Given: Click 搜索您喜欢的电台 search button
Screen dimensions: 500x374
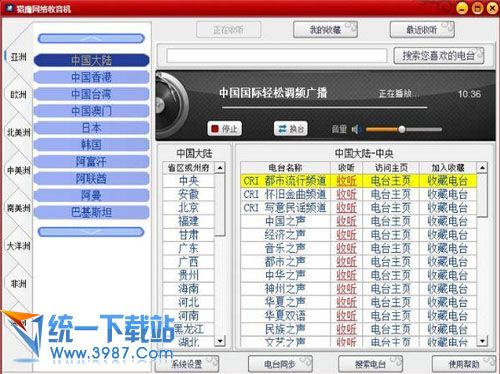Looking at the screenshot, I should [439, 56].
